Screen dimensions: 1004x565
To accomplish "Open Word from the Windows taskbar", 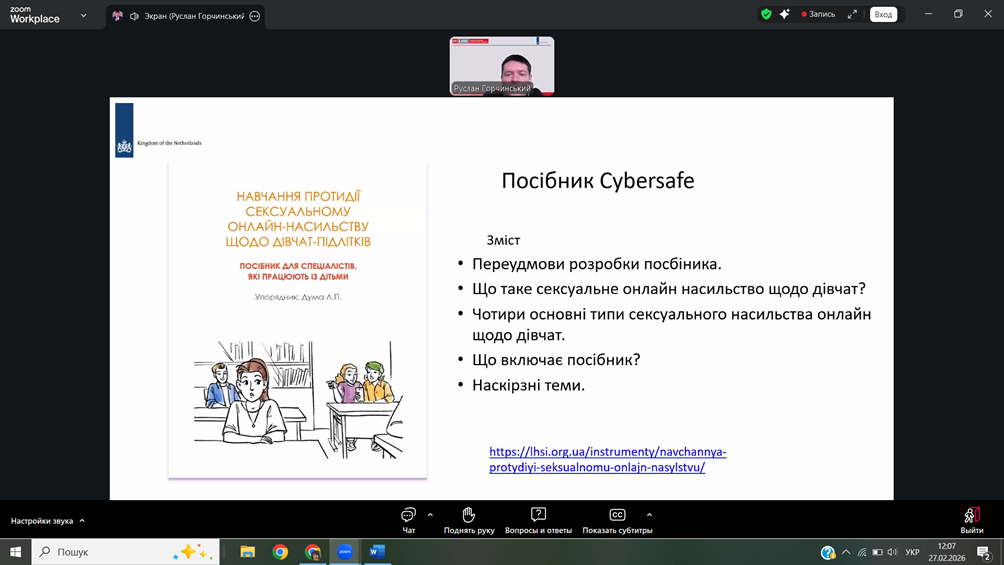I will [377, 552].
